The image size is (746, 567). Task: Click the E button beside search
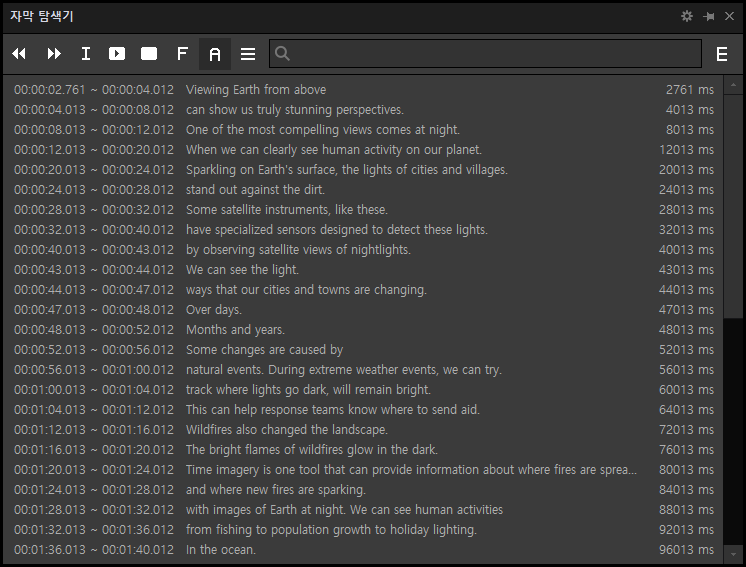(x=722, y=54)
